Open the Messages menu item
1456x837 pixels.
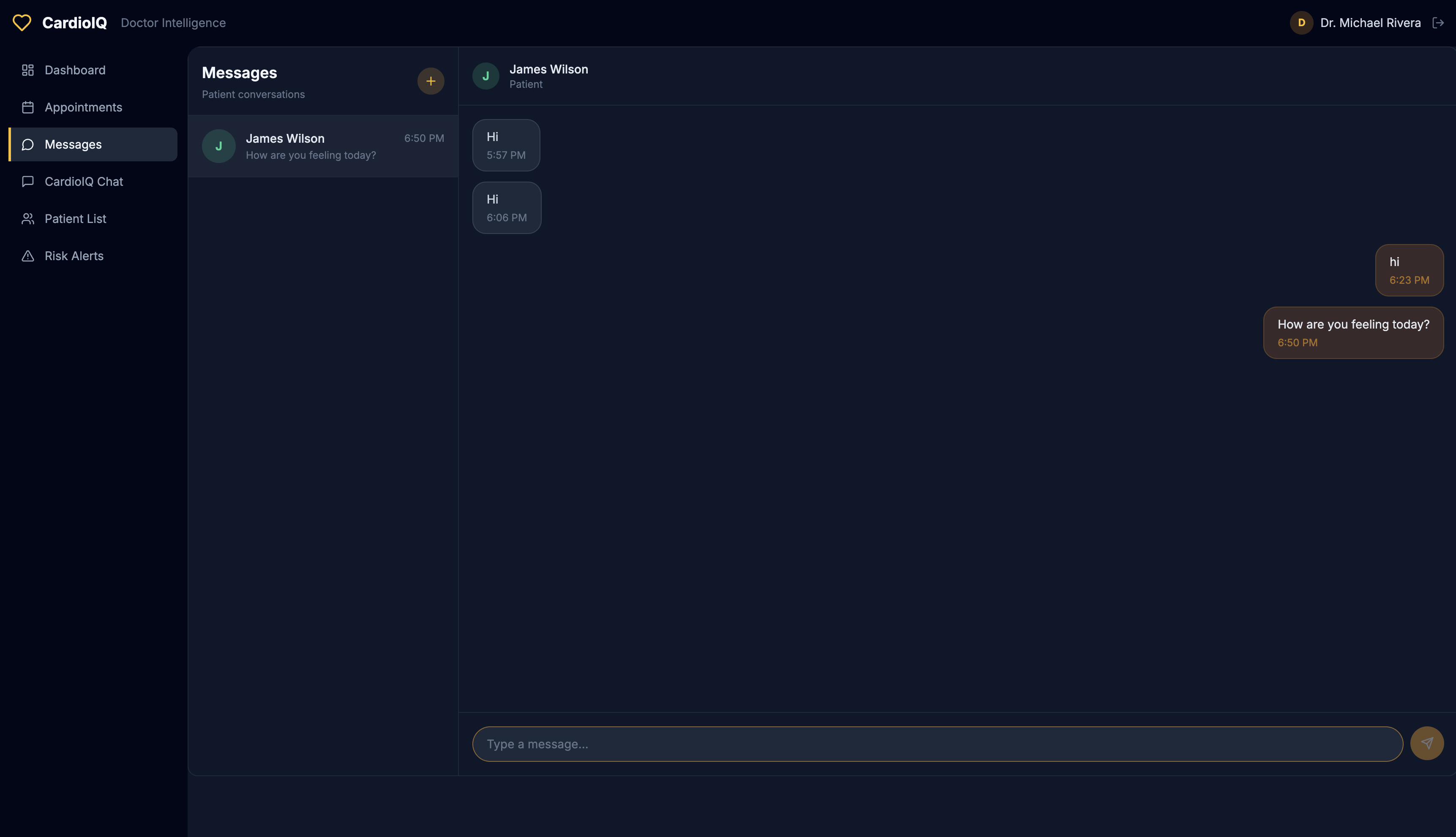73,144
